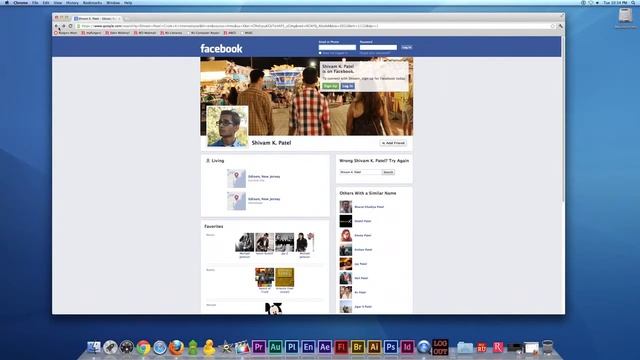Open the View menu

pos(58,2)
